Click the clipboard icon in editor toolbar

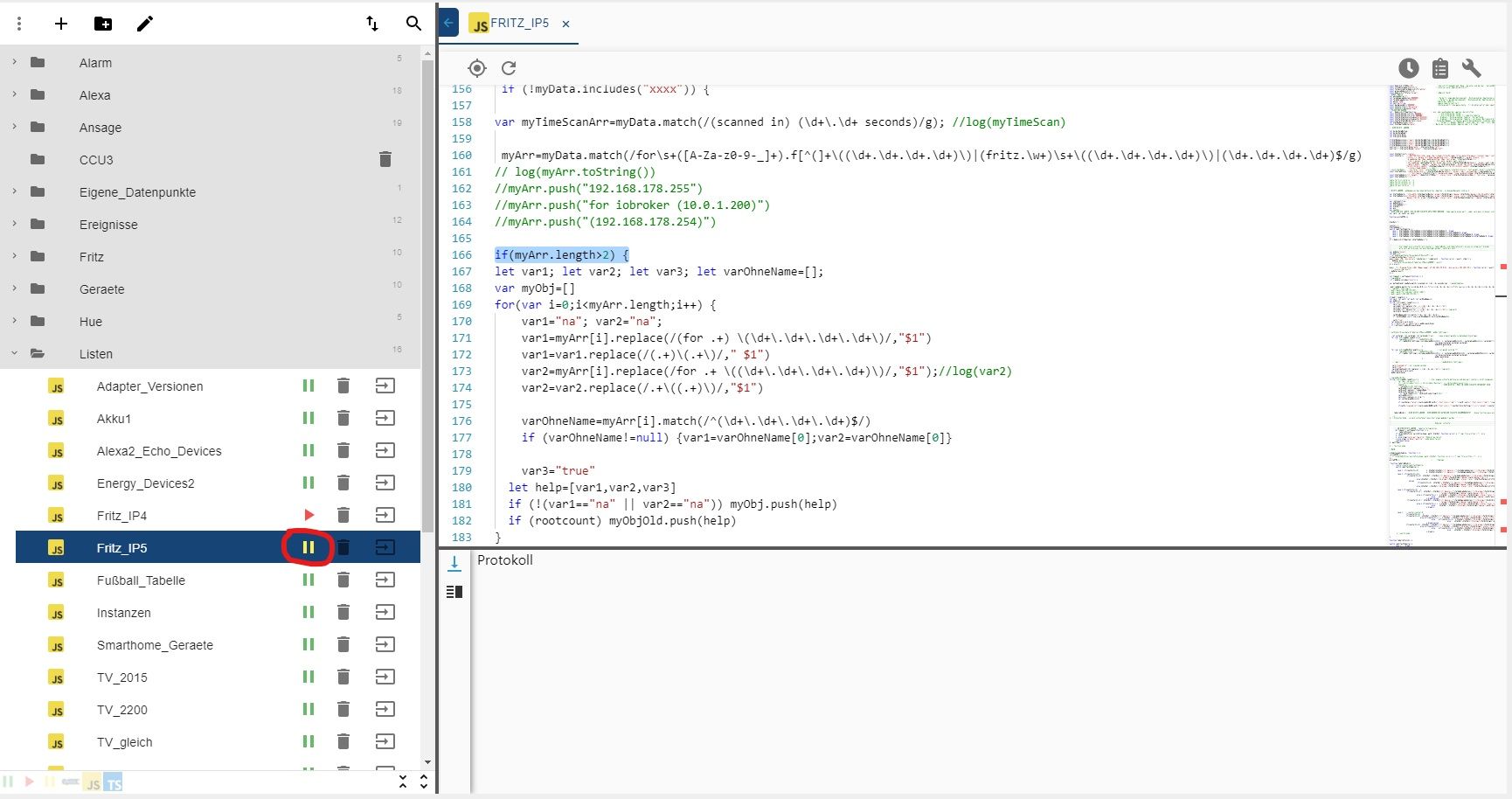(x=1440, y=68)
